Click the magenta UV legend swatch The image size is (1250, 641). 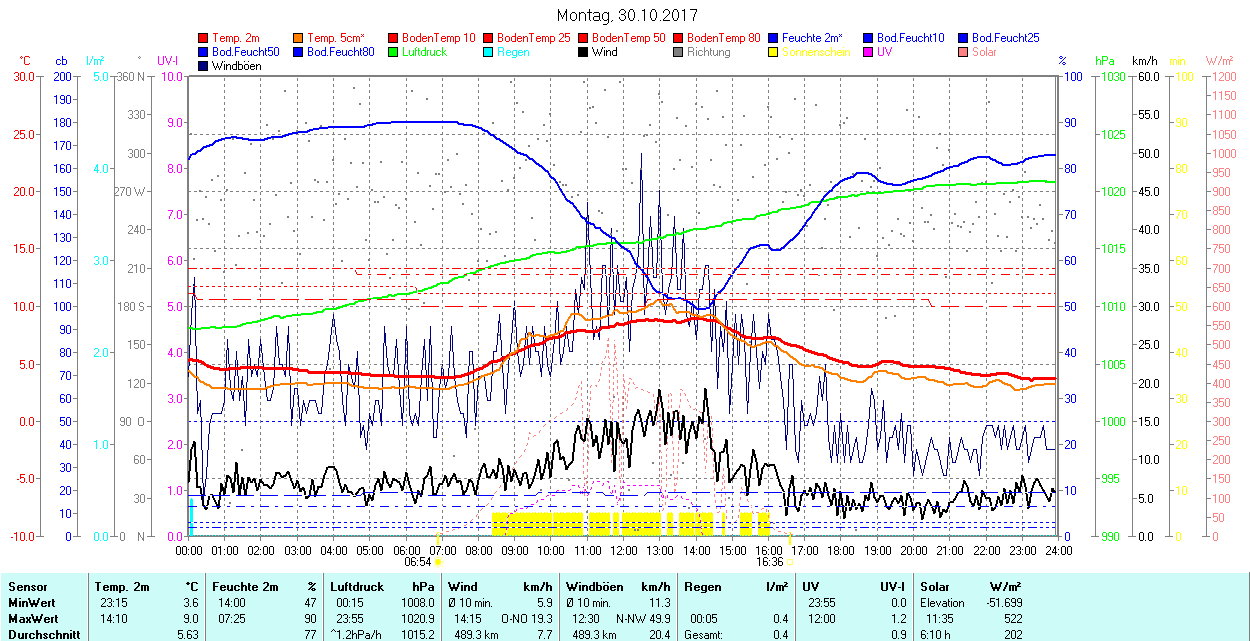[x=869, y=52]
